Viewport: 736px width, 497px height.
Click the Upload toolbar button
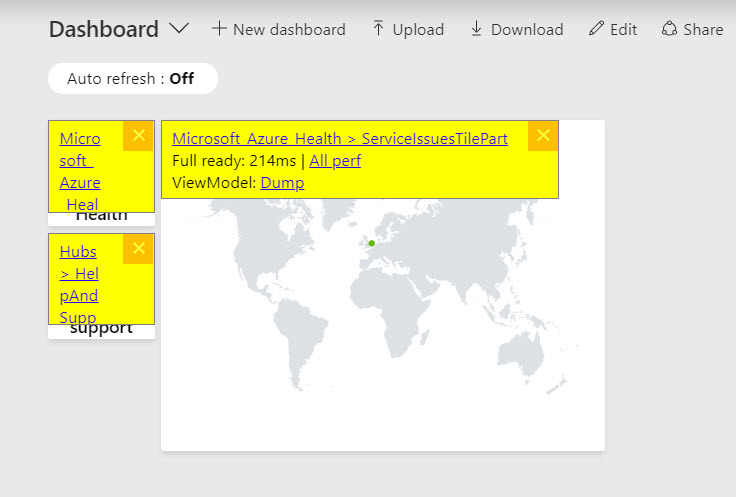pos(408,30)
